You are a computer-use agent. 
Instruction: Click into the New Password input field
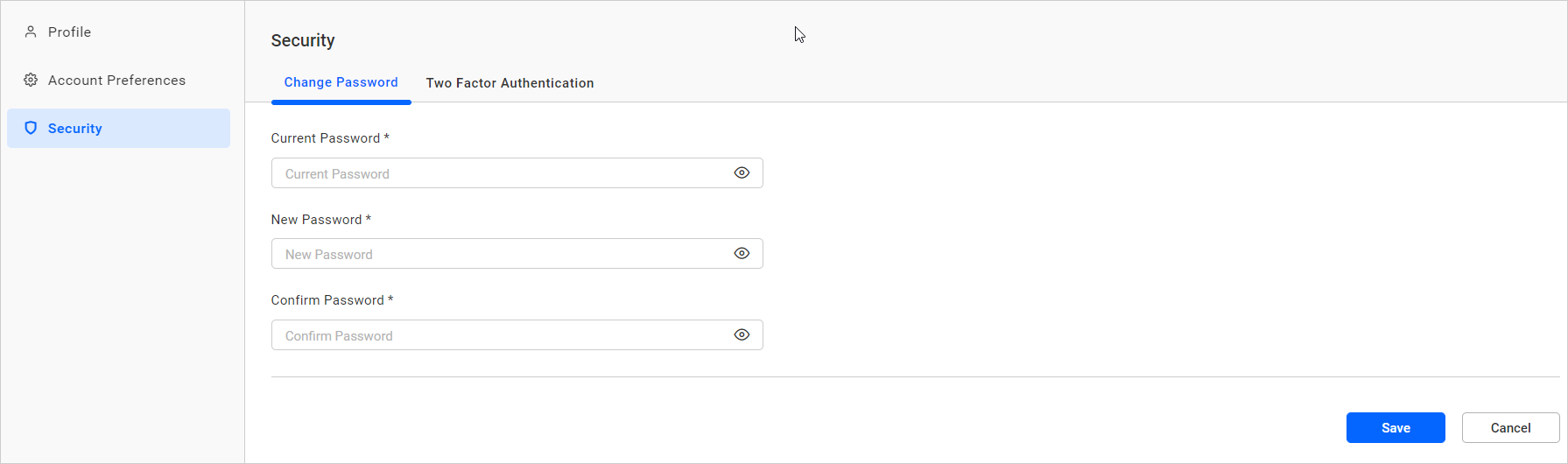tap(499, 254)
